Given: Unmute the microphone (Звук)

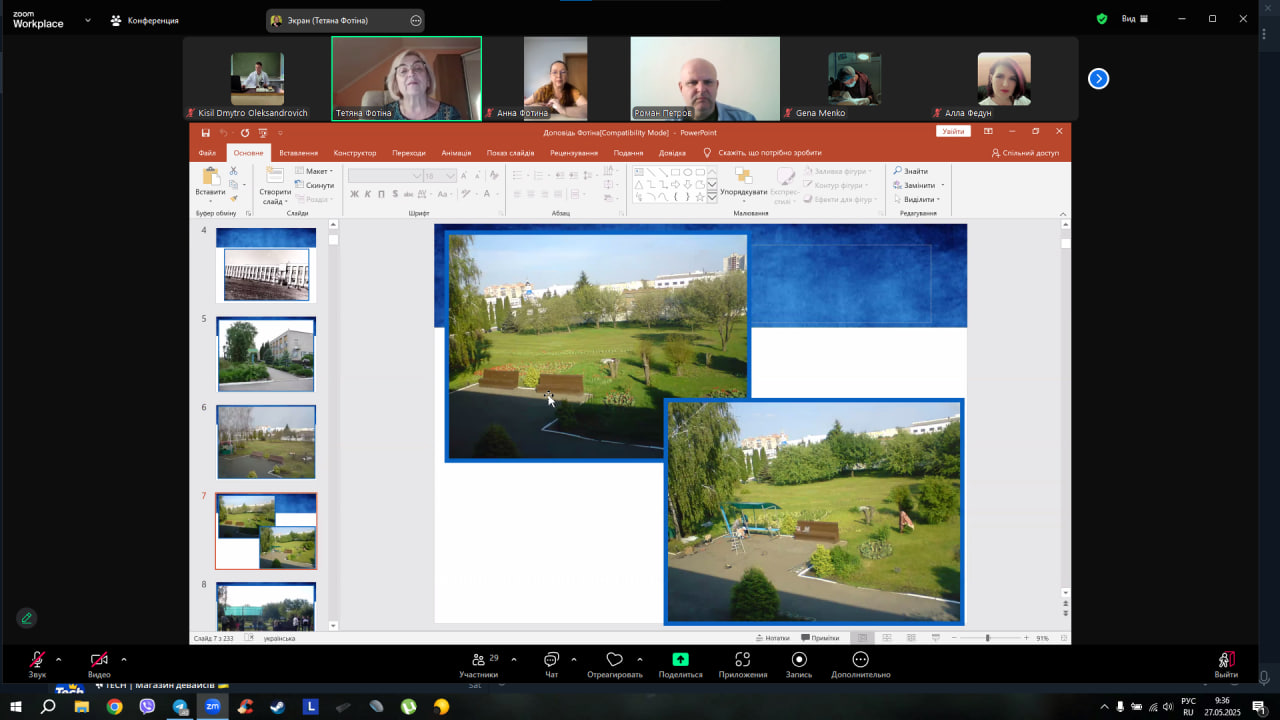Looking at the screenshot, I should [37, 660].
